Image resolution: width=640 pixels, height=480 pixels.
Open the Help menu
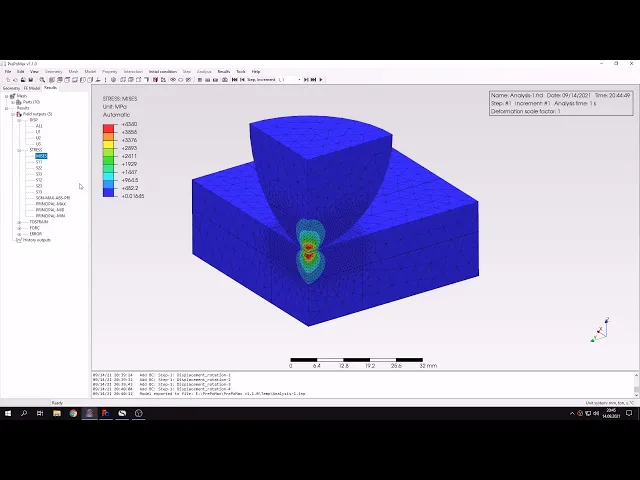(256, 72)
